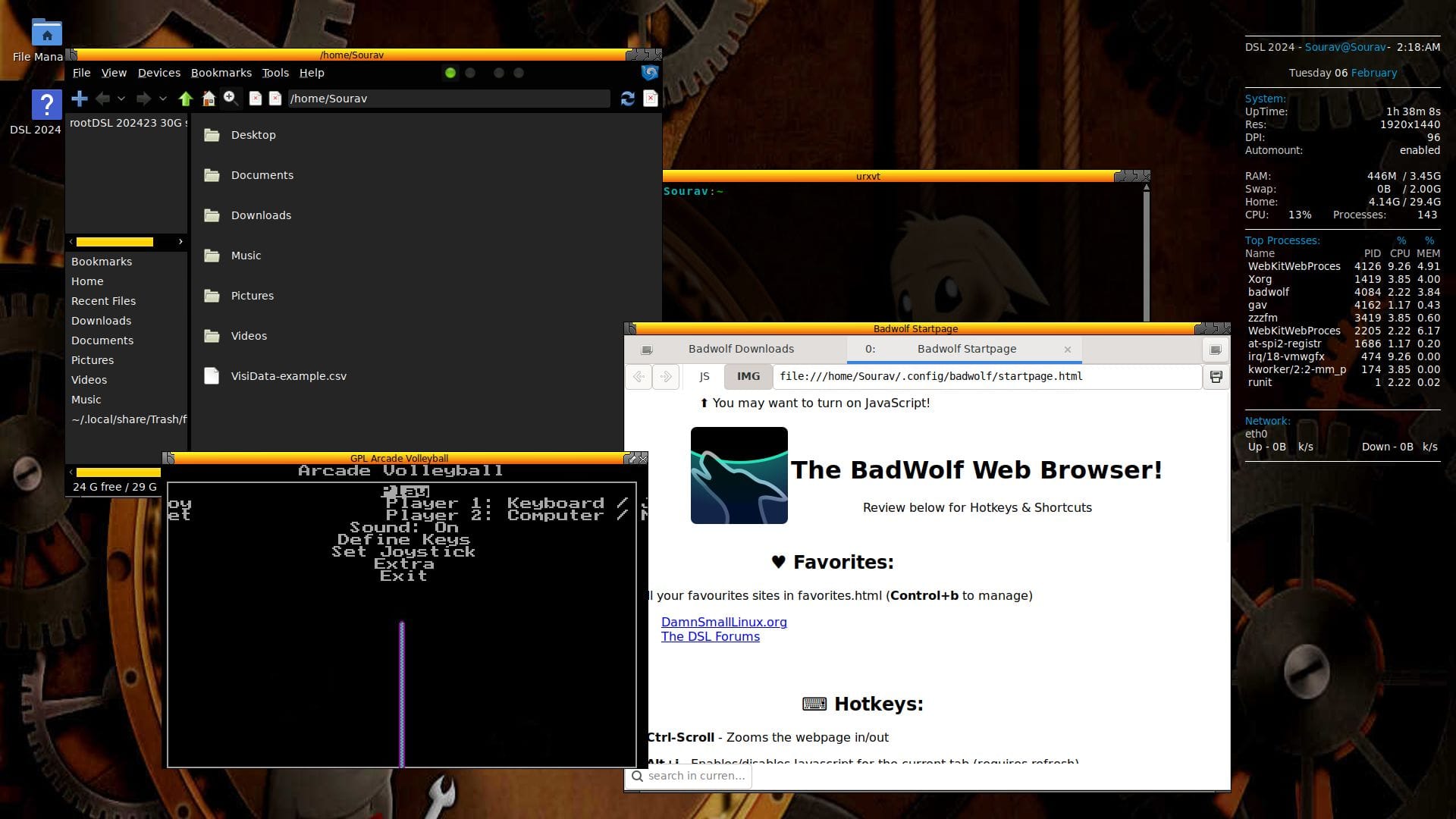Open the print/save icon beside the URL bar
This screenshot has height=819, width=1456.
[1215, 376]
